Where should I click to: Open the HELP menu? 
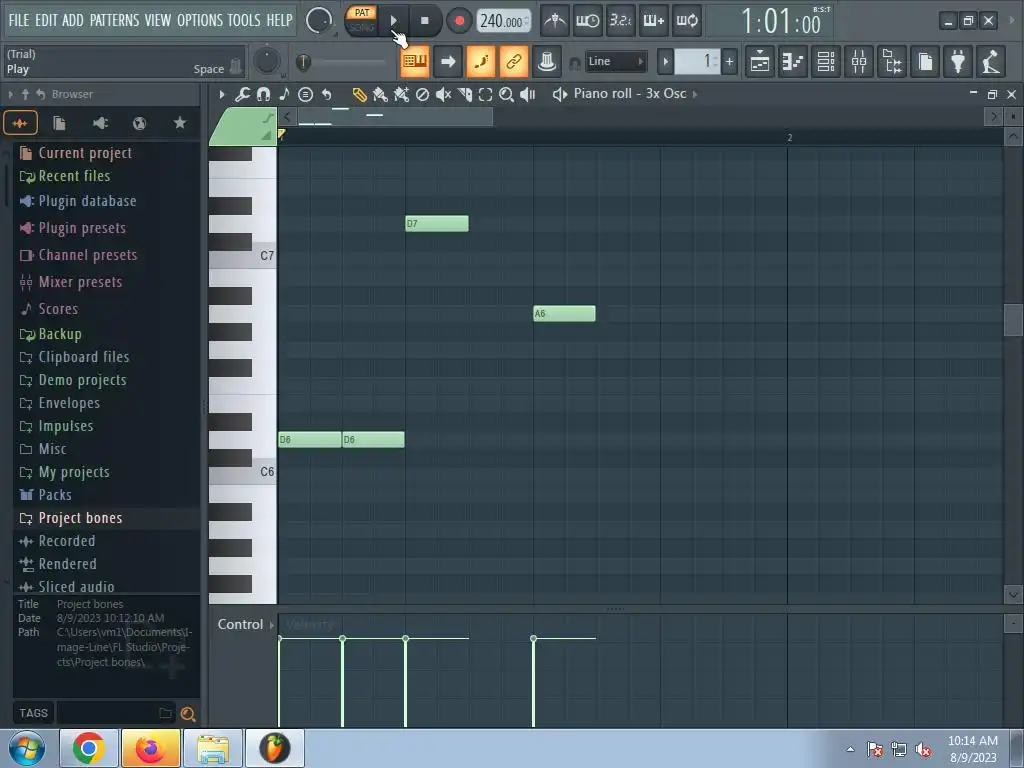[280, 20]
